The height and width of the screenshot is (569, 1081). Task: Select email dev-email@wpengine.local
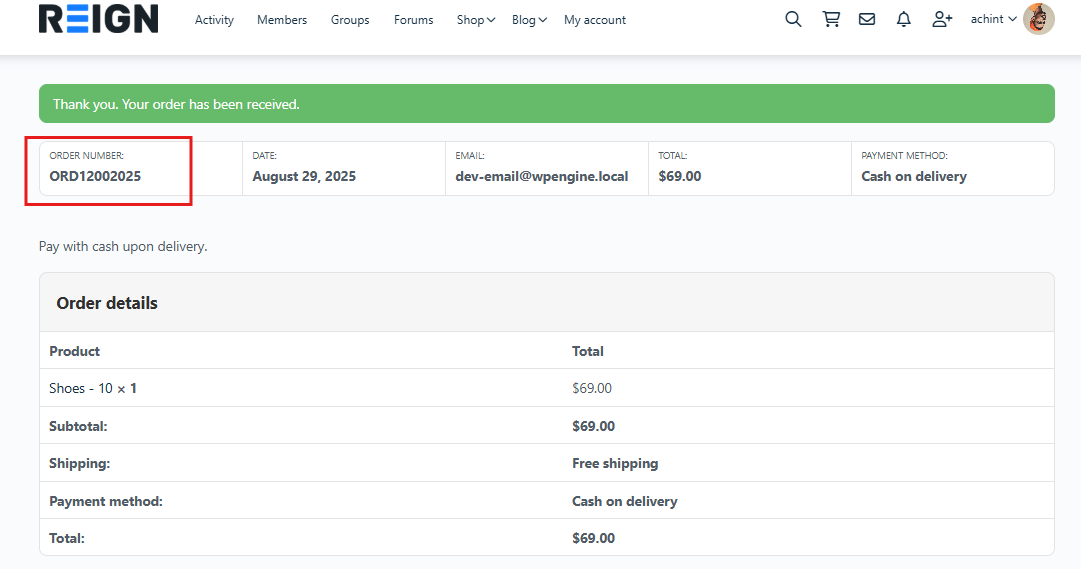pyautogui.click(x=542, y=177)
